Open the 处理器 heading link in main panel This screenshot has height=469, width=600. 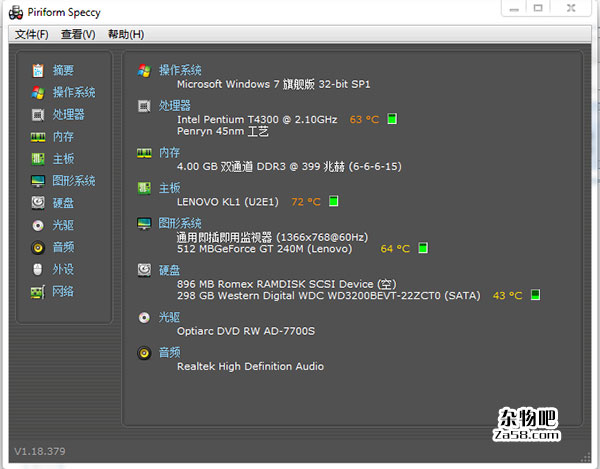click(175, 106)
